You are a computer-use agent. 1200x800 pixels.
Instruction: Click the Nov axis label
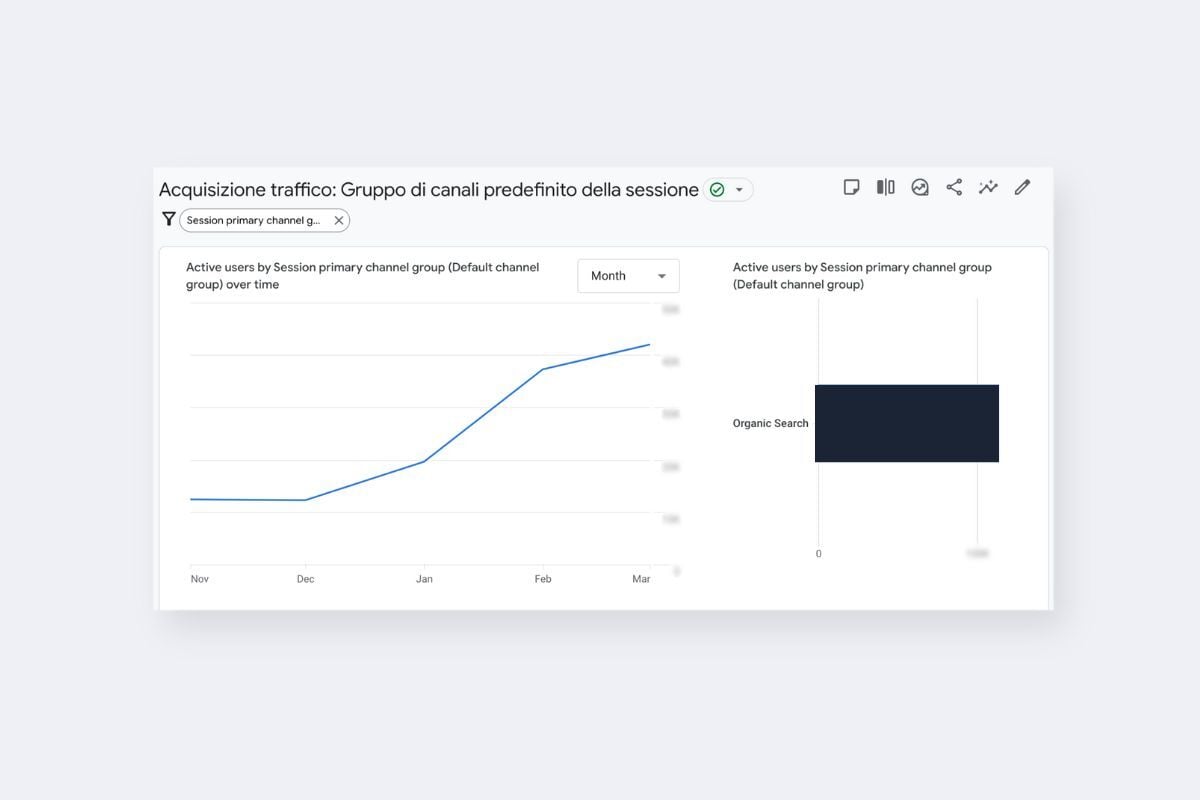pyautogui.click(x=199, y=579)
